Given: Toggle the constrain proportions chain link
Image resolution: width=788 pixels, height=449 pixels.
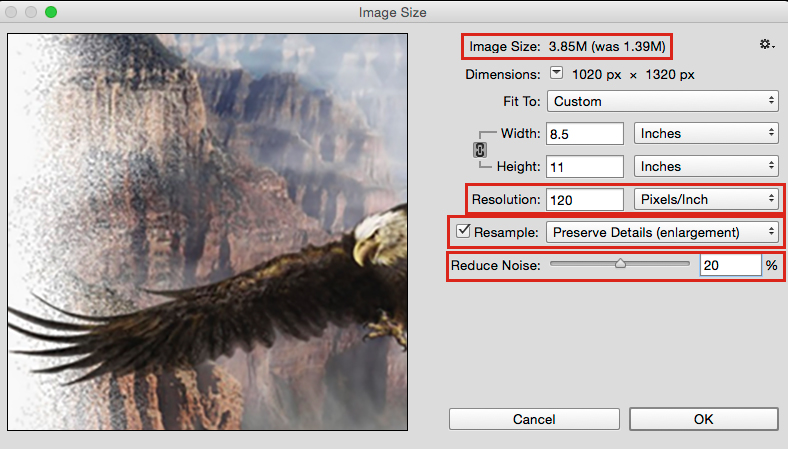Looking at the screenshot, I should tap(480, 150).
